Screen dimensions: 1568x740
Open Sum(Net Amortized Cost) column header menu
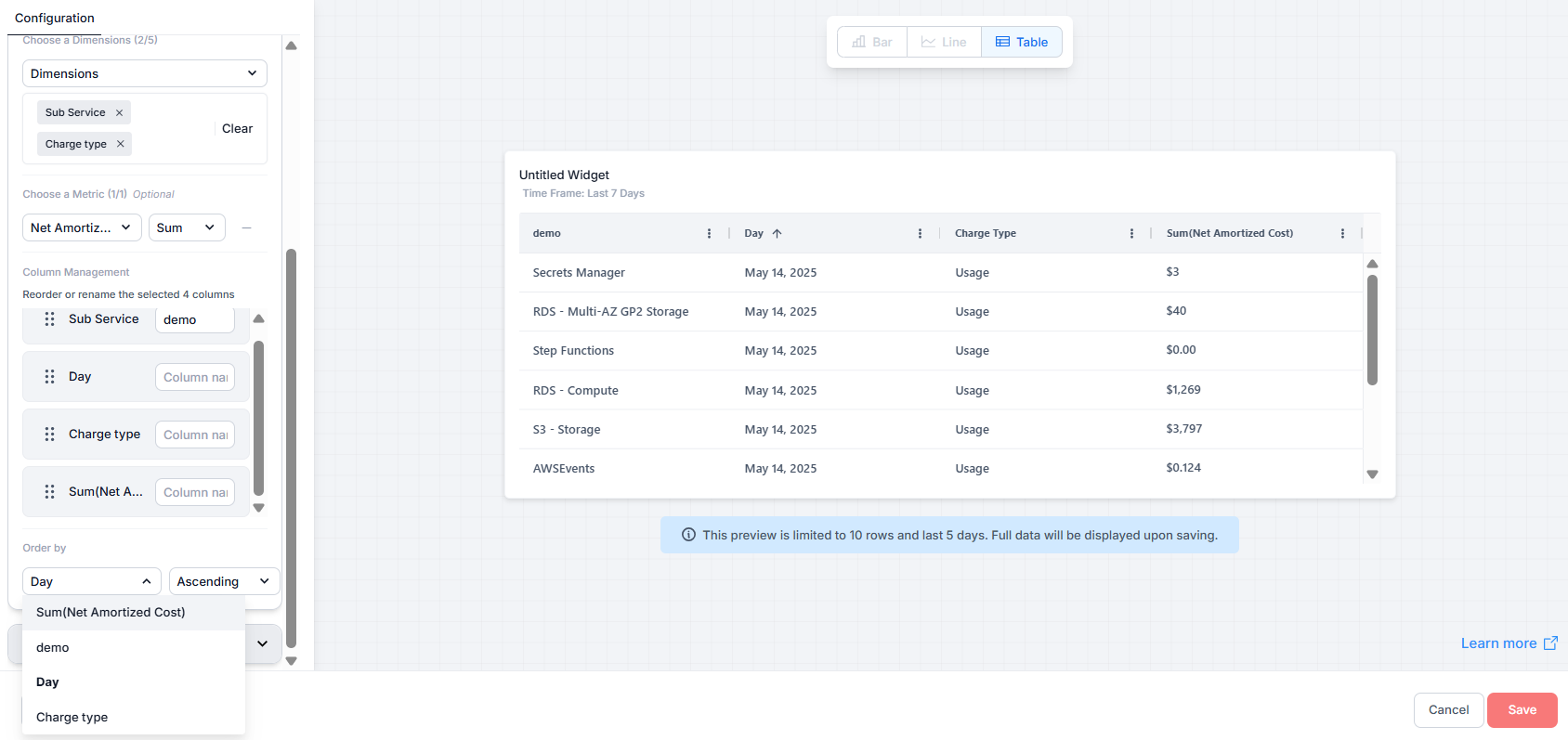(1342, 234)
